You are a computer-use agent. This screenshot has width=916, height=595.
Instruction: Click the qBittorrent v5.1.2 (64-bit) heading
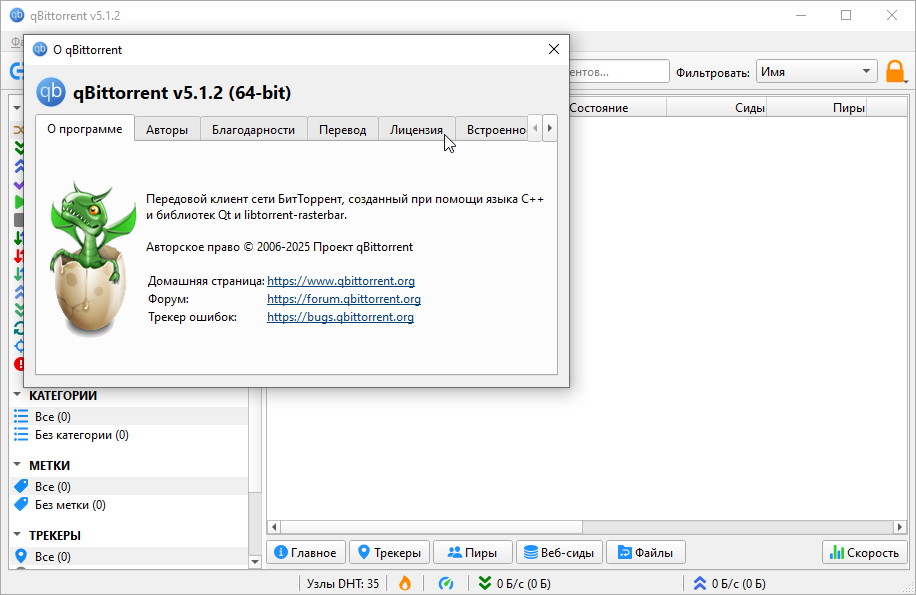(182, 92)
